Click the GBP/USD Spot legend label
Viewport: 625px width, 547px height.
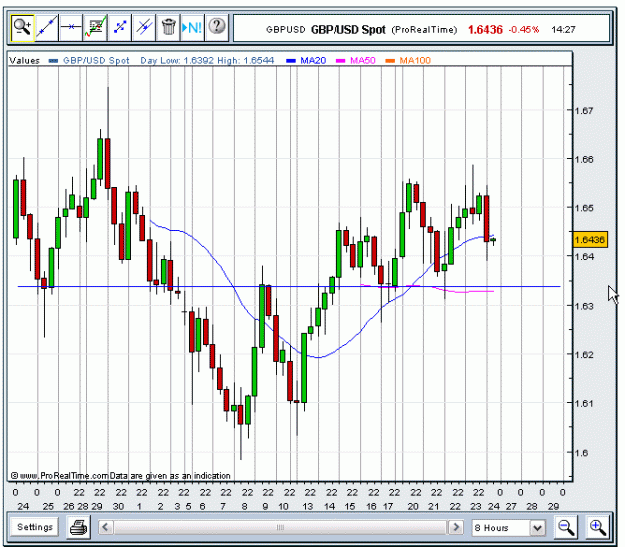96,61
